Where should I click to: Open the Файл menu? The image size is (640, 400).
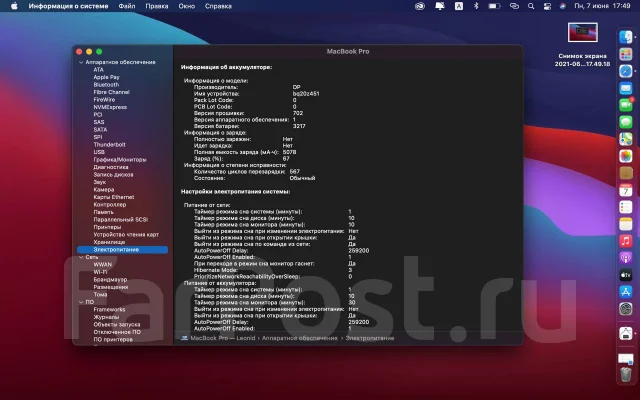[x=127, y=6]
